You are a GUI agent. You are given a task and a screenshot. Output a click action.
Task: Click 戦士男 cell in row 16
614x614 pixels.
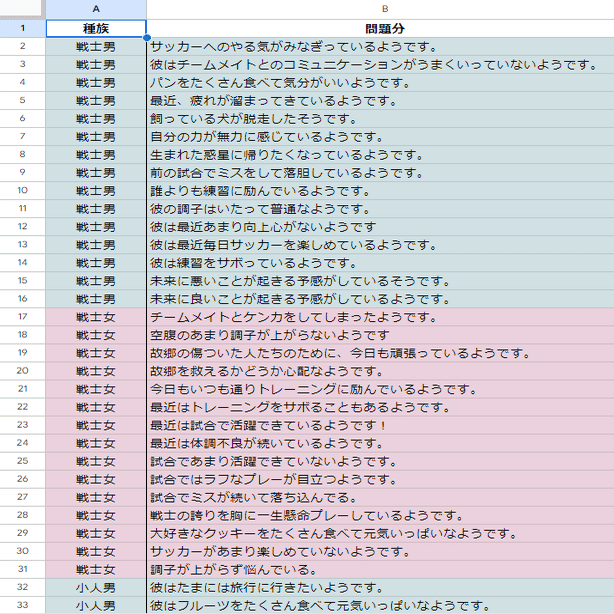click(x=96, y=299)
